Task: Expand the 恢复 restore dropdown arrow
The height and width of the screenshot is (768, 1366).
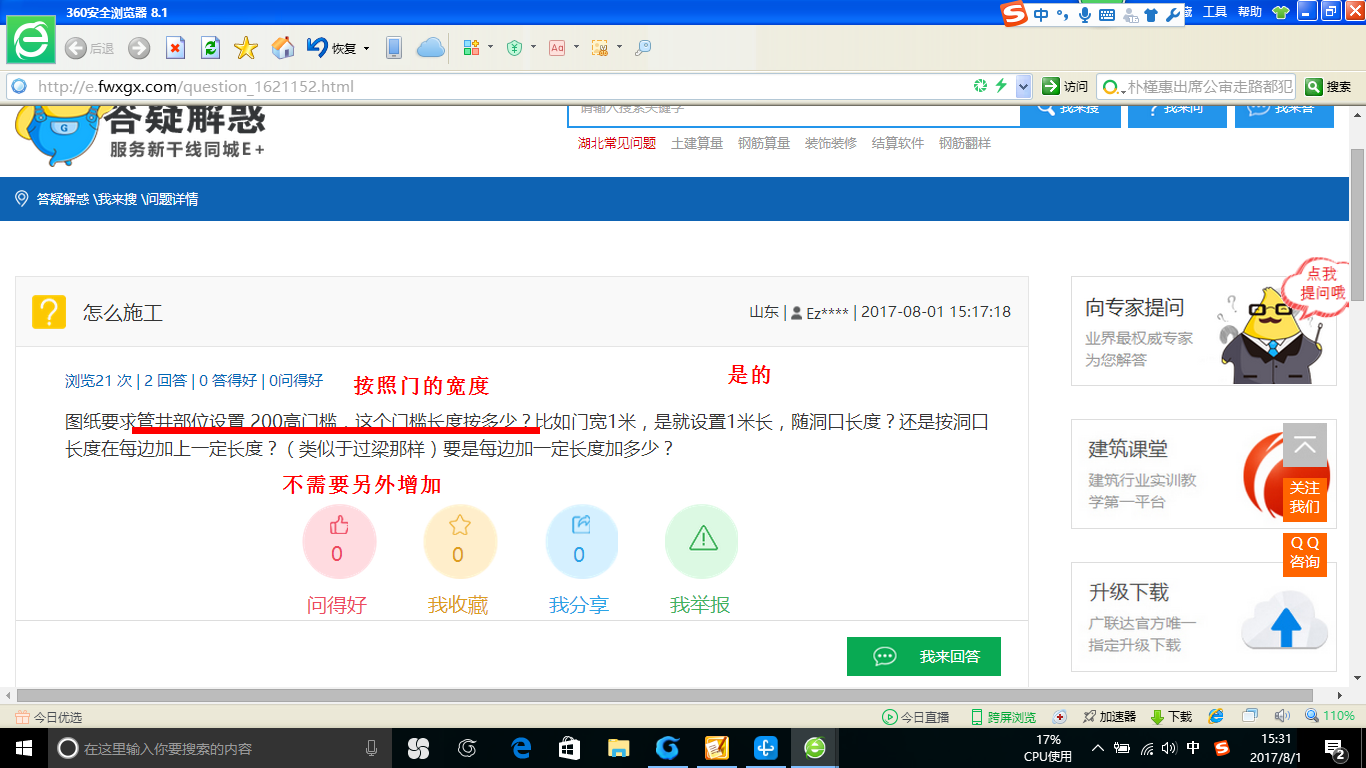Action: [366, 47]
